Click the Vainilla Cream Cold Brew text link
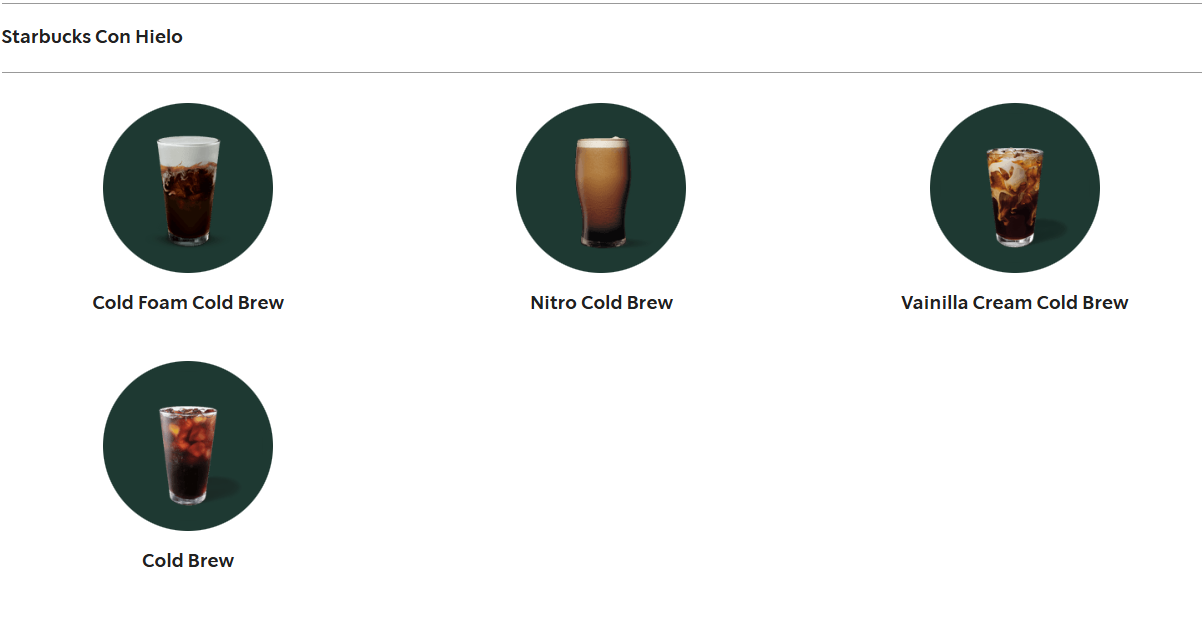This screenshot has width=1203, height=625. click(1015, 303)
